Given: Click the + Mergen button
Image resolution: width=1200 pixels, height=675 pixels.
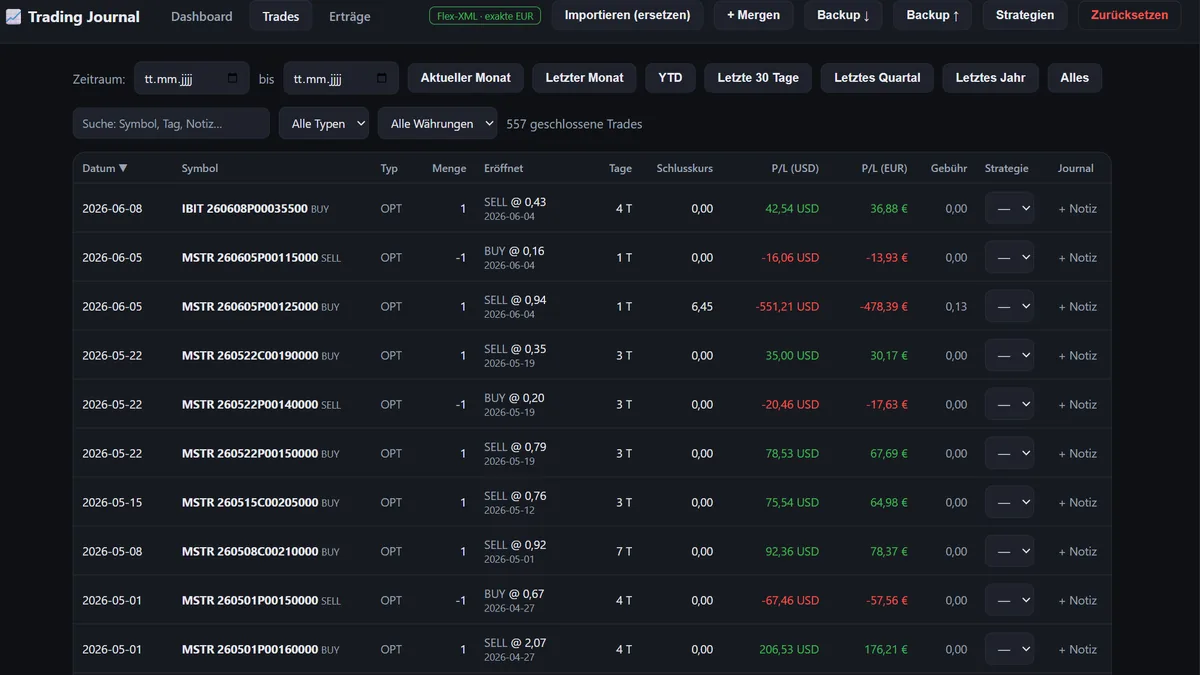Looking at the screenshot, I should point(754,15).
